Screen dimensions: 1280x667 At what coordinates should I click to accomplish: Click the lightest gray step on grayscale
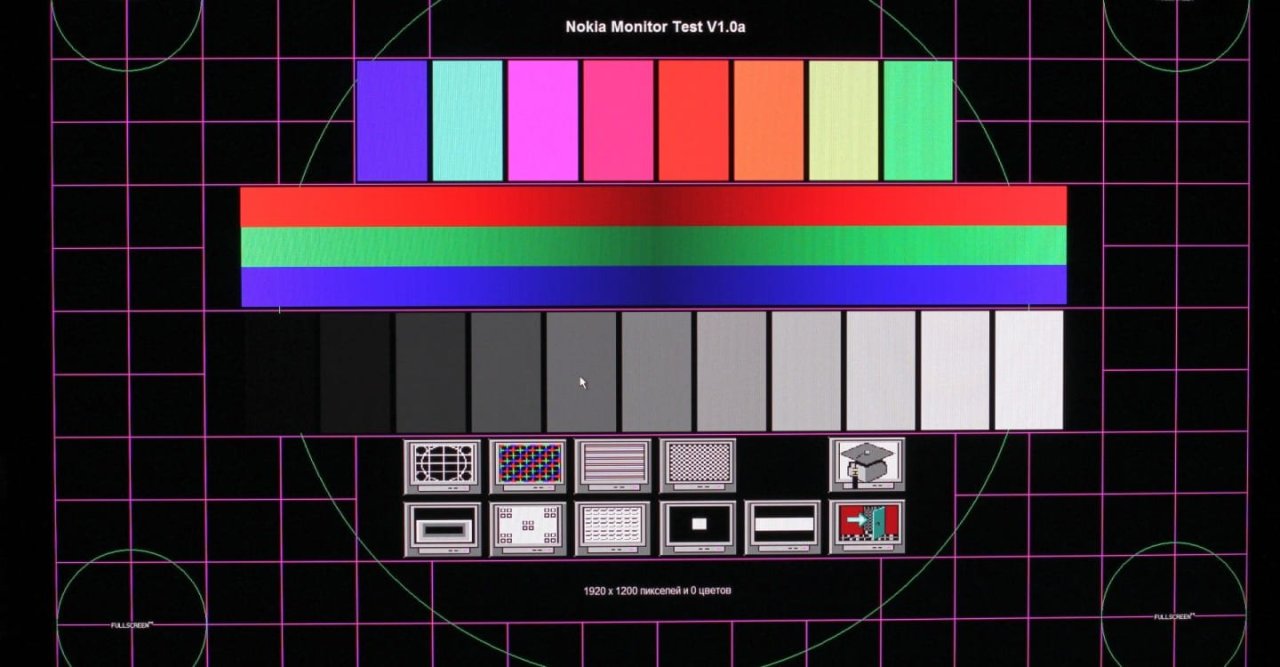[x=1028, y=370]
